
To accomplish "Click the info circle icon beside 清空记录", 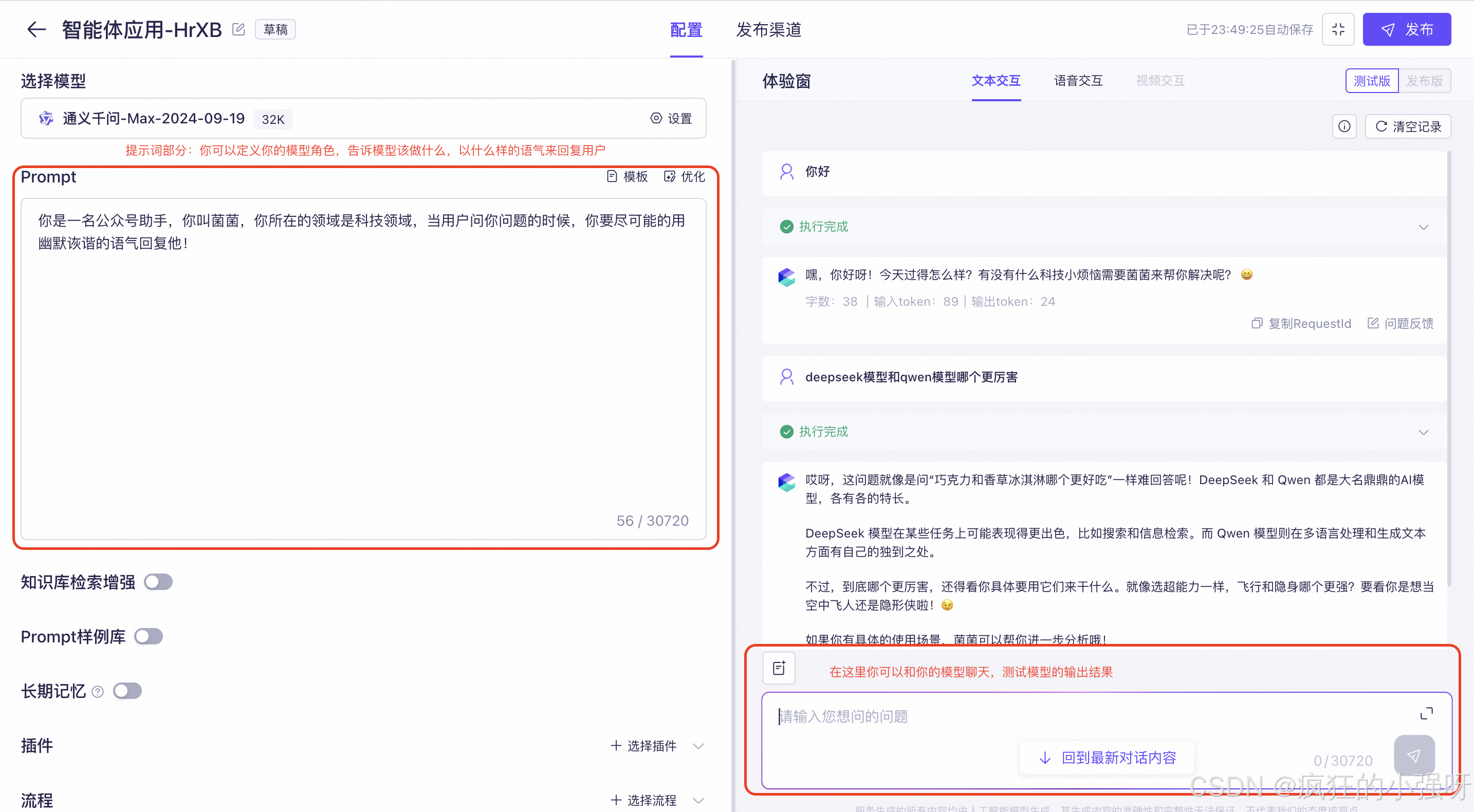I will 1344,126.
